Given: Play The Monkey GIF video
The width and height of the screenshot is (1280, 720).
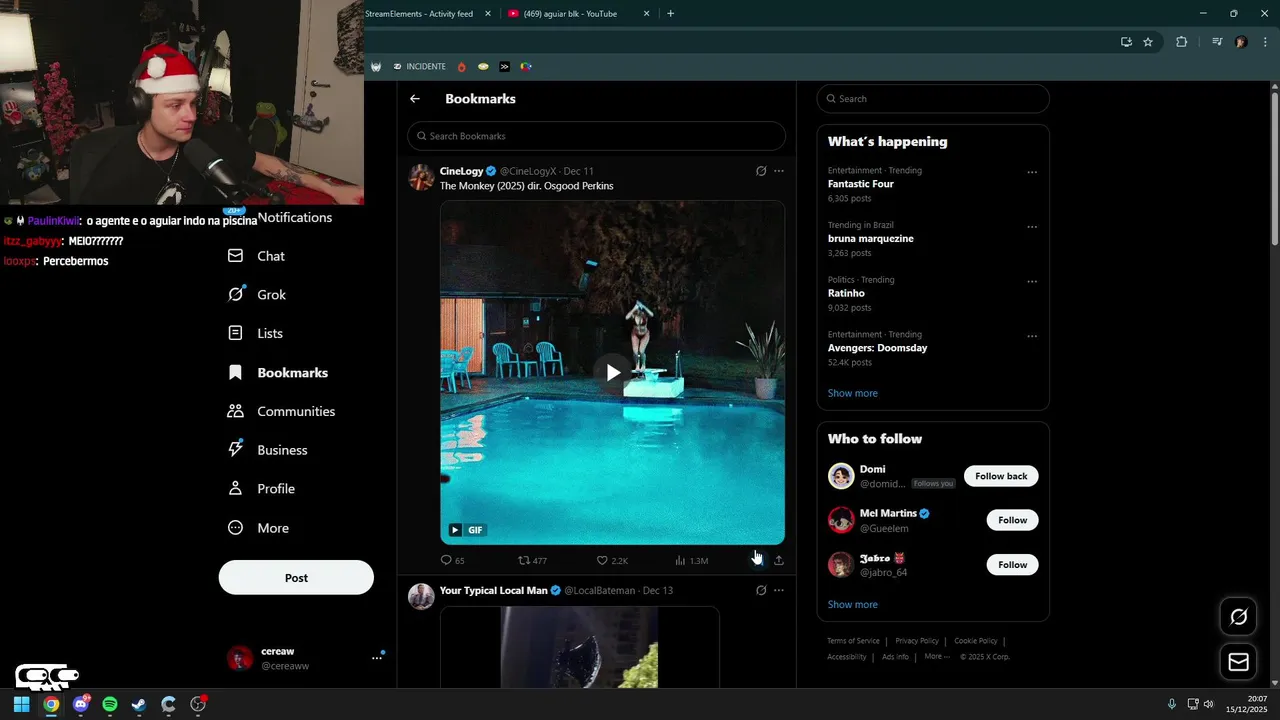Looking at the screenshot, I should tap(613, 372).
